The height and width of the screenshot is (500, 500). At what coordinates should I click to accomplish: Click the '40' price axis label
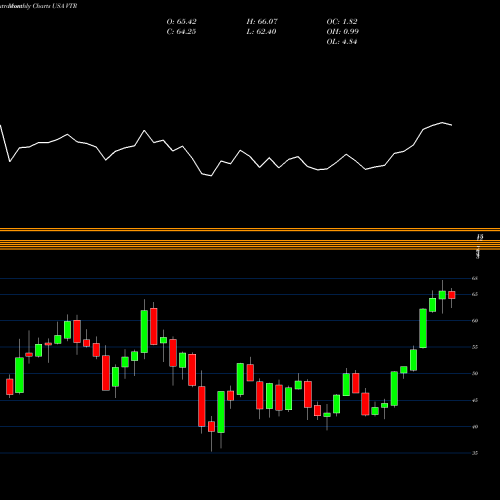475,427
